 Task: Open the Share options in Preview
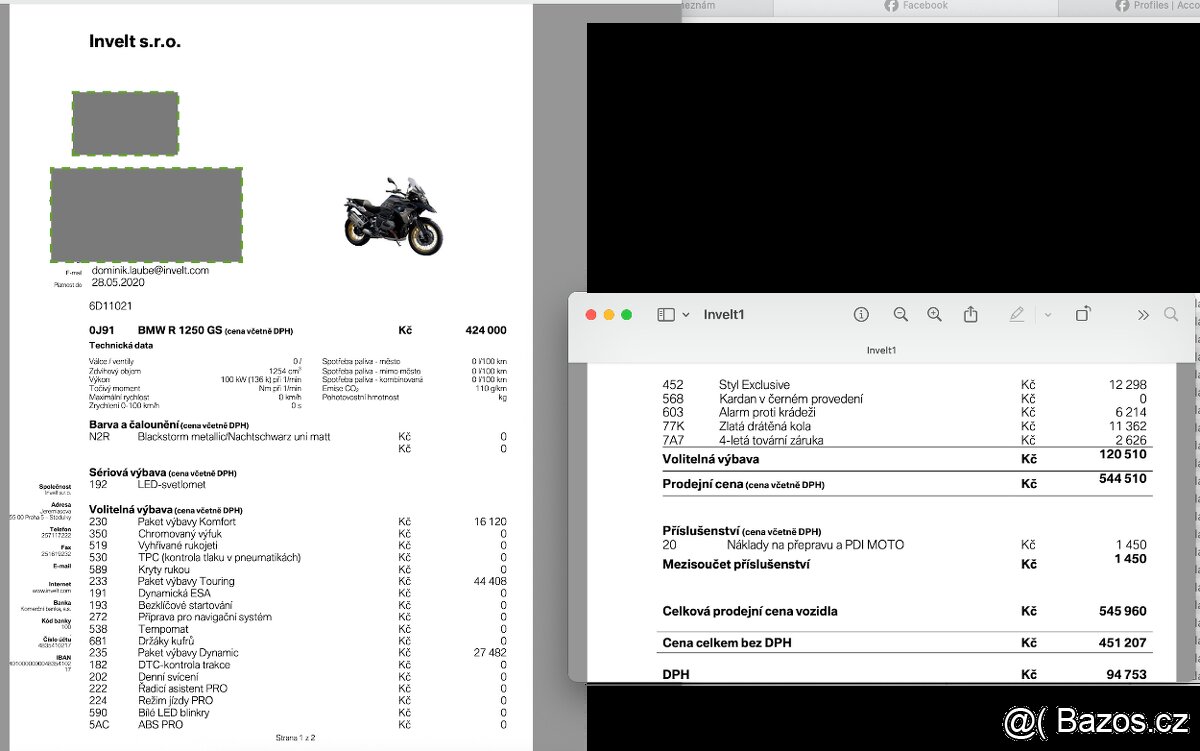(970, 314)
